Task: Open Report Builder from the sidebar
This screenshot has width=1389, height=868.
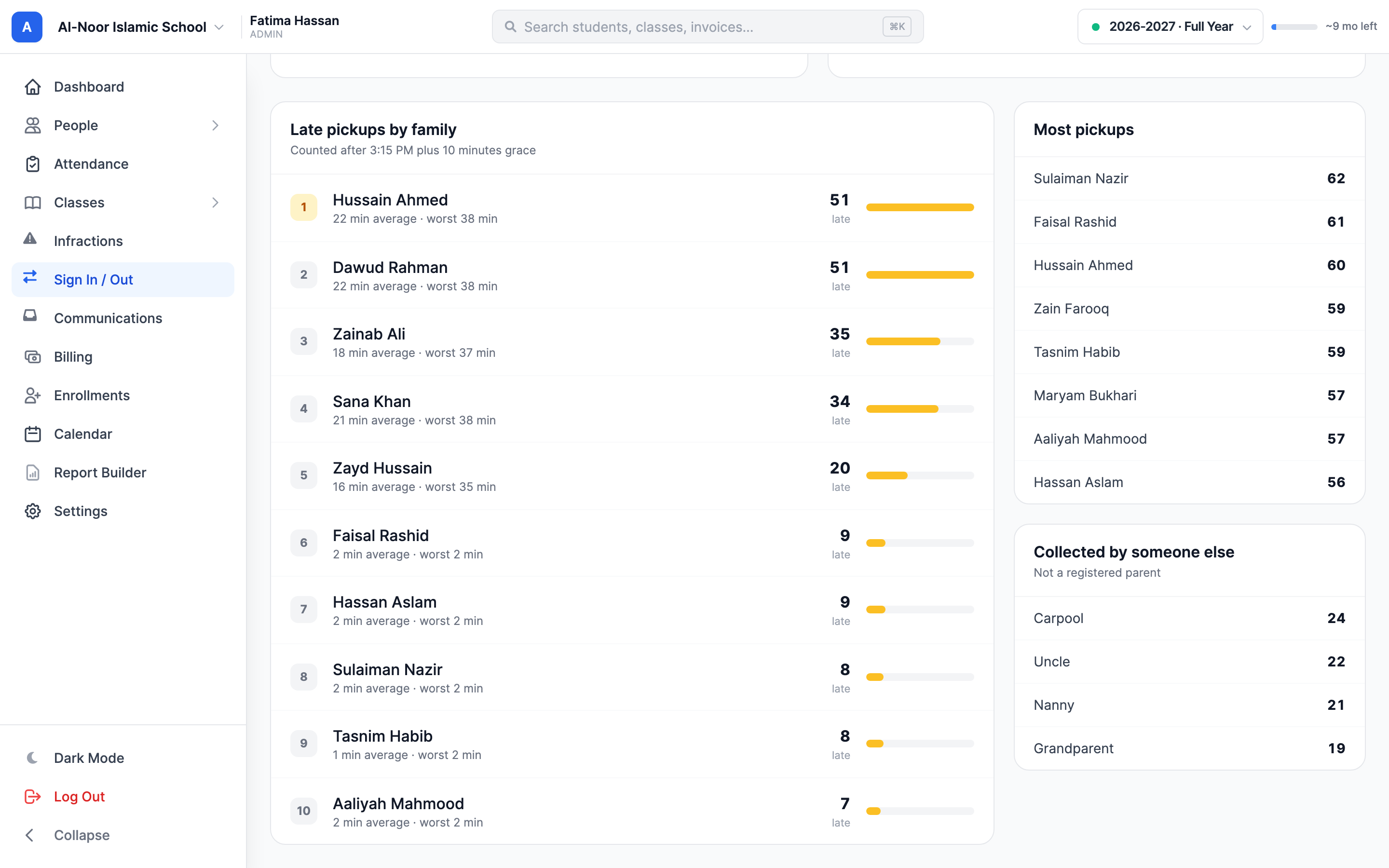Action: tap(123, 473)
